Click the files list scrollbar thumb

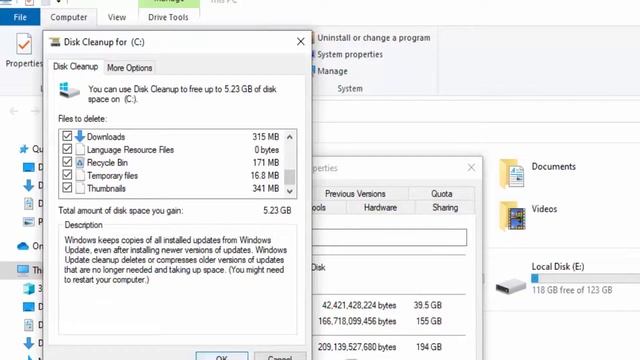(290, 177)
